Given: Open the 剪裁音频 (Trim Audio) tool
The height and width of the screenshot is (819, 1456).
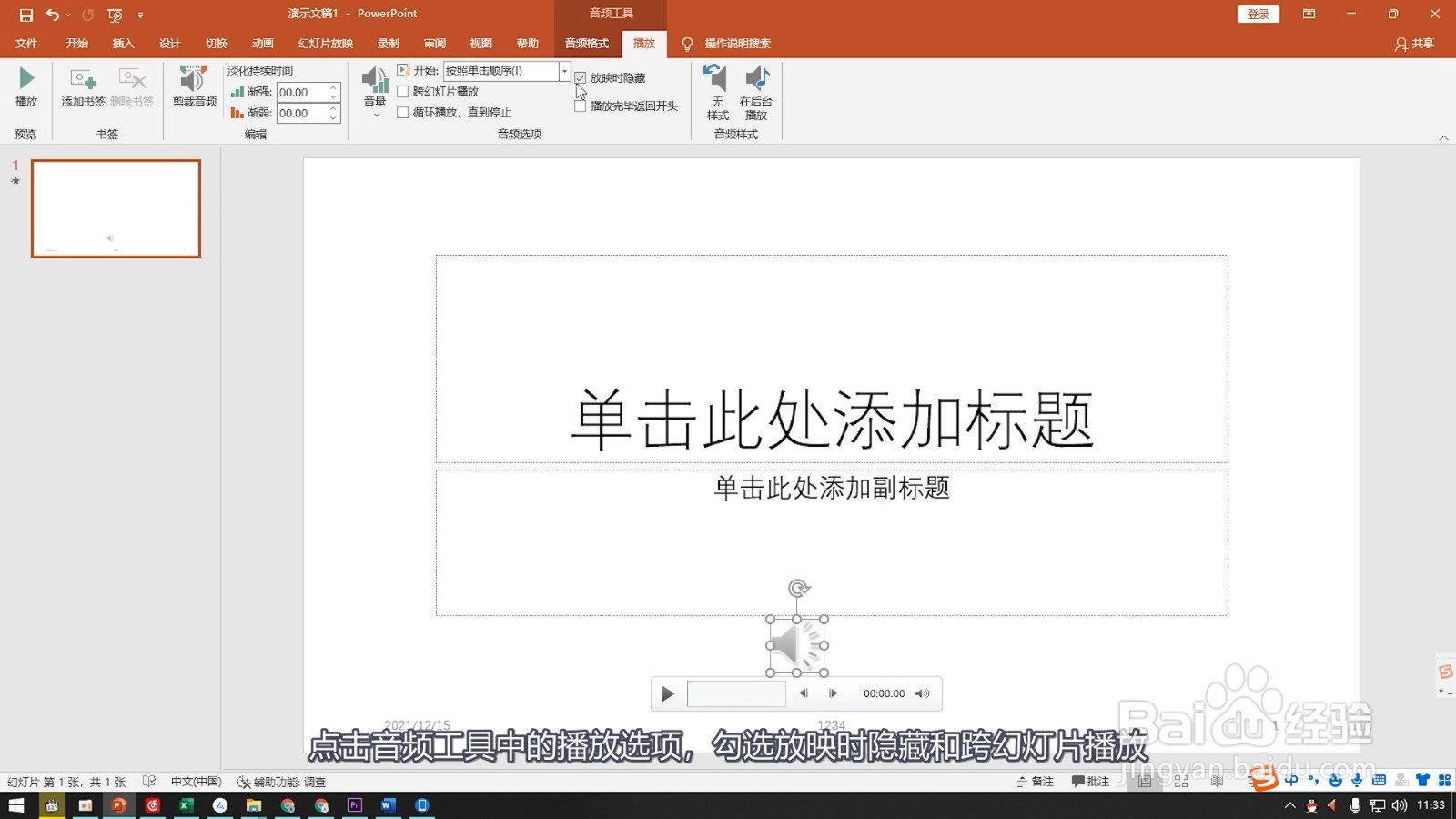Looking at the screenshot, I should tap(192, 88).
